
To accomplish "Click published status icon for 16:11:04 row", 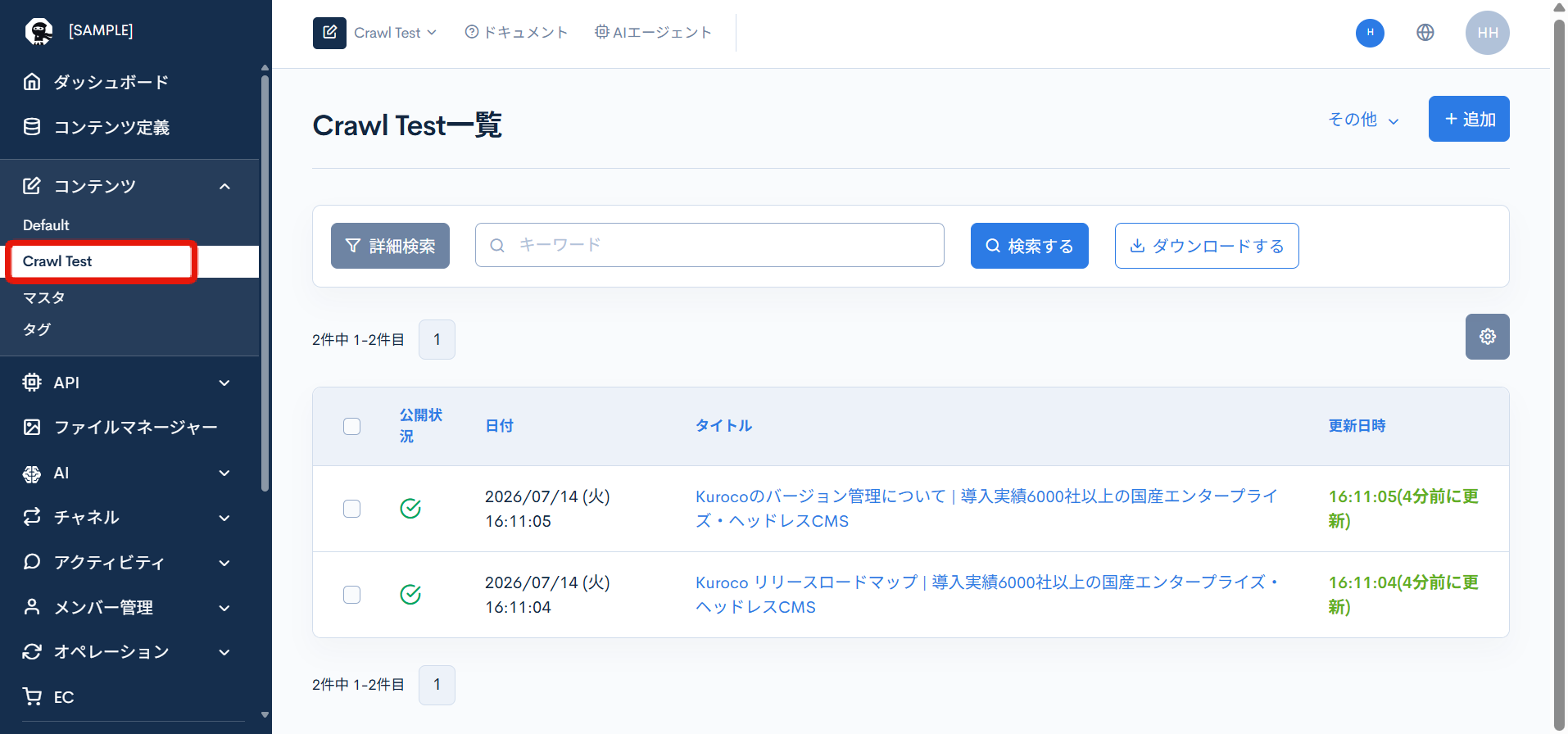I will tap(410, 595).
